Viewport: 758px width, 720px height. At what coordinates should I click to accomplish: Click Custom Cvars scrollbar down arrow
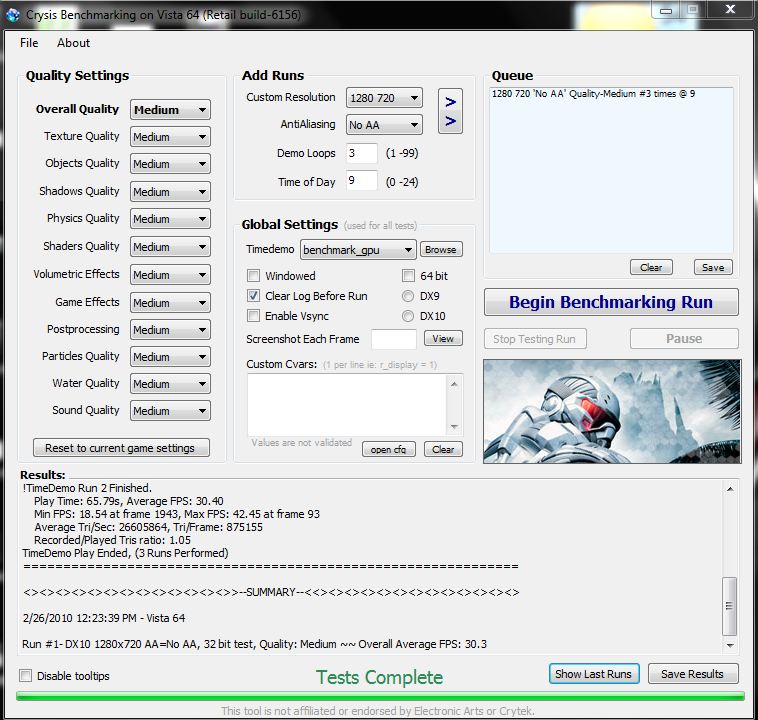click(x=454, y=426)
